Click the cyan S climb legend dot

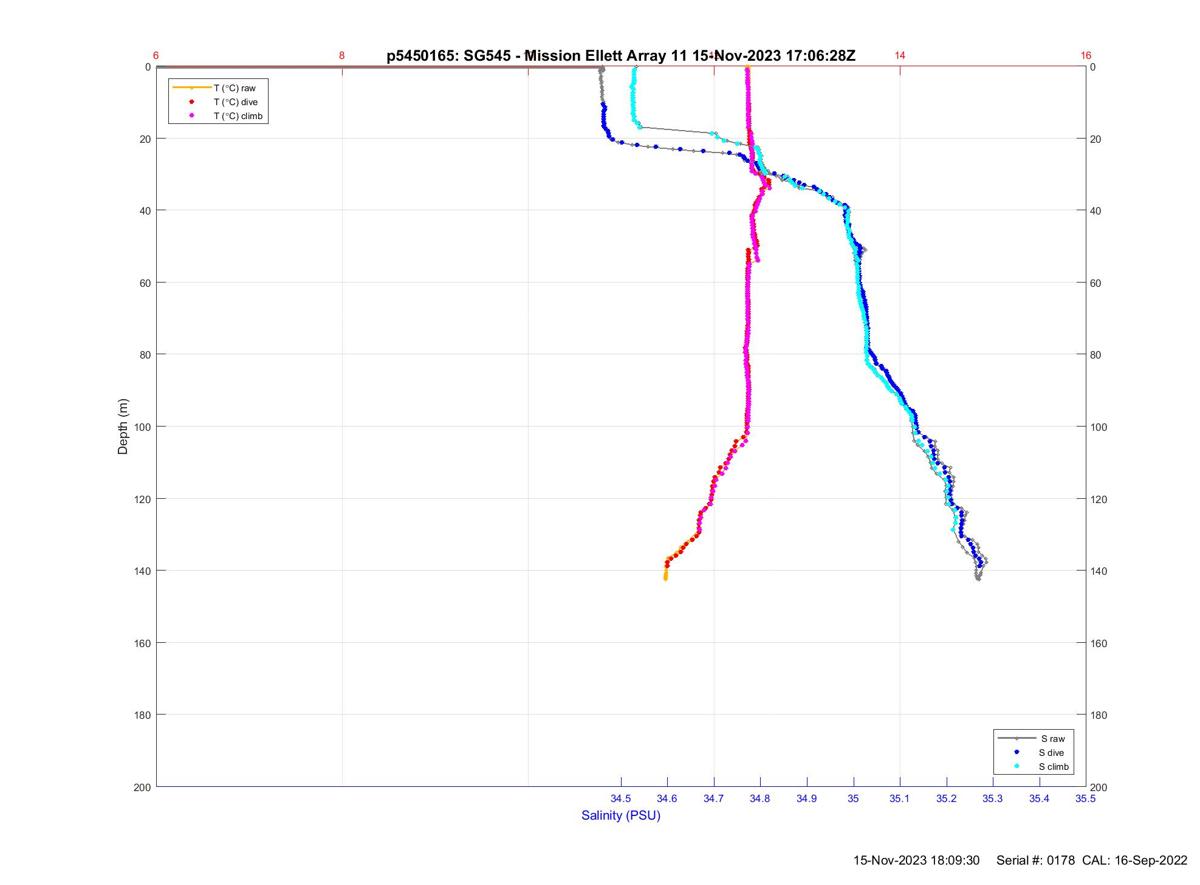[1016, 766]
